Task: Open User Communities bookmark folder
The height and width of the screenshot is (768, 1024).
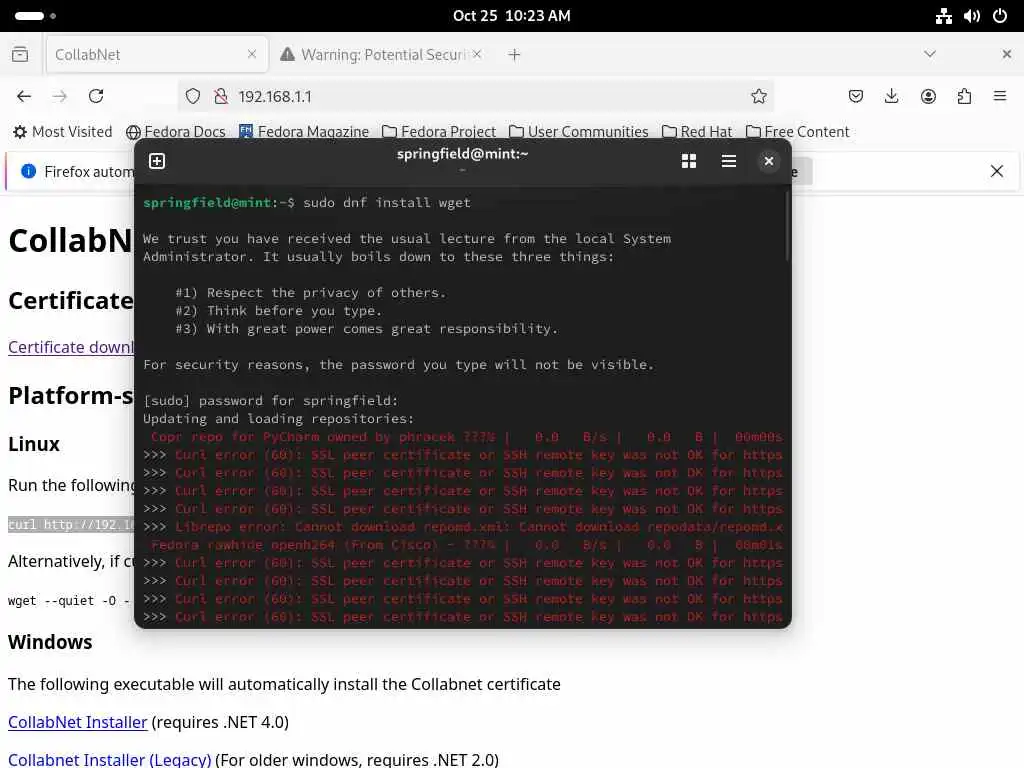Action: pos(579,132)
